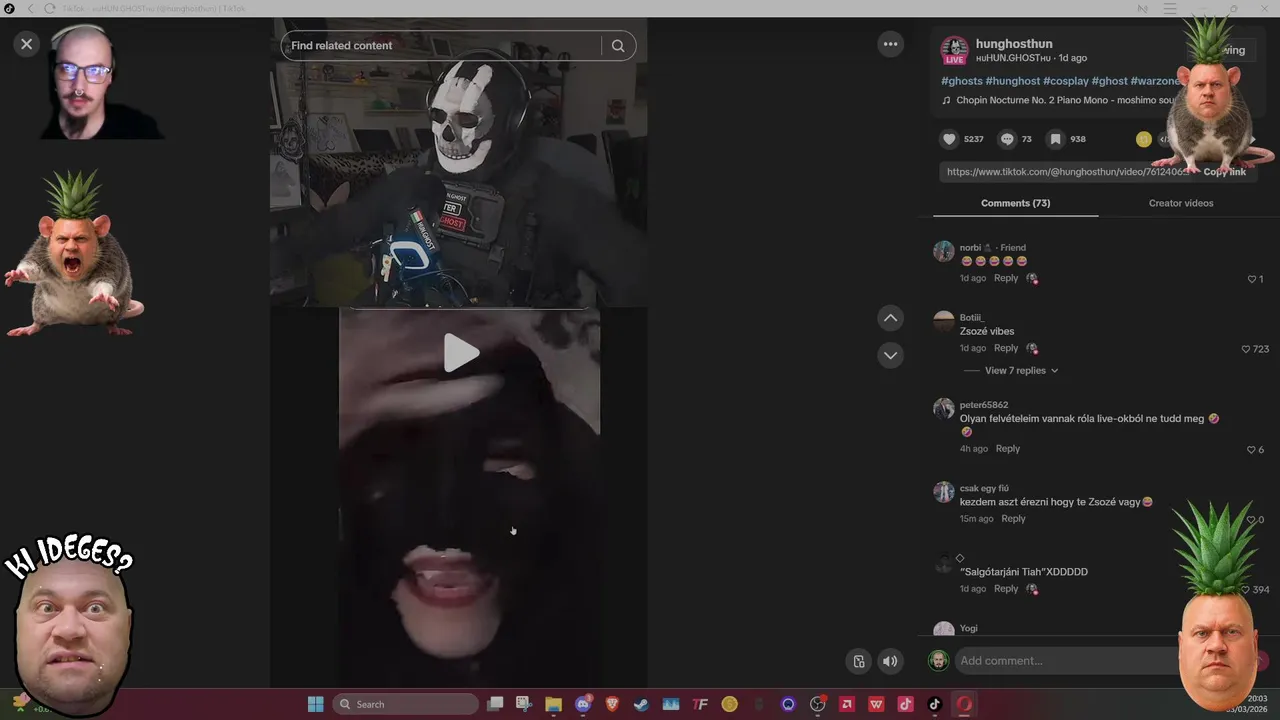Like the Zsozé vibes comment with 723
Screen dimensions: 1280x720
1246,350
